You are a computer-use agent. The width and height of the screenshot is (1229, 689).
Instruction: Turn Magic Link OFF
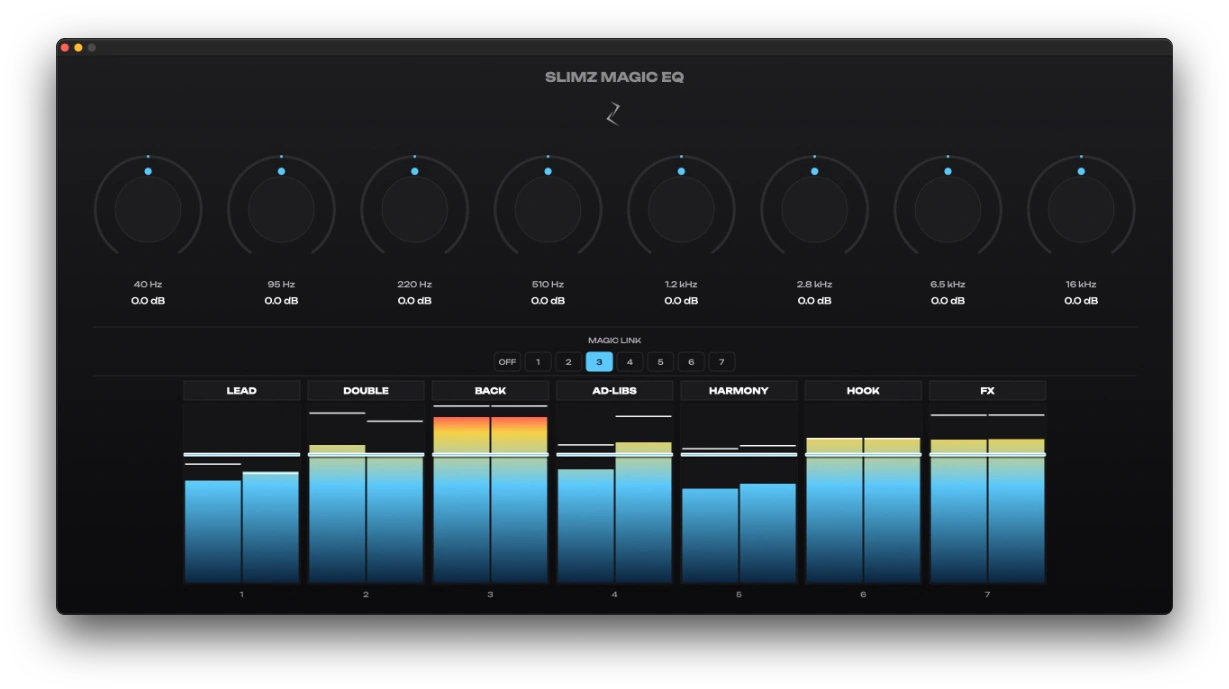[x=507, y=362]
